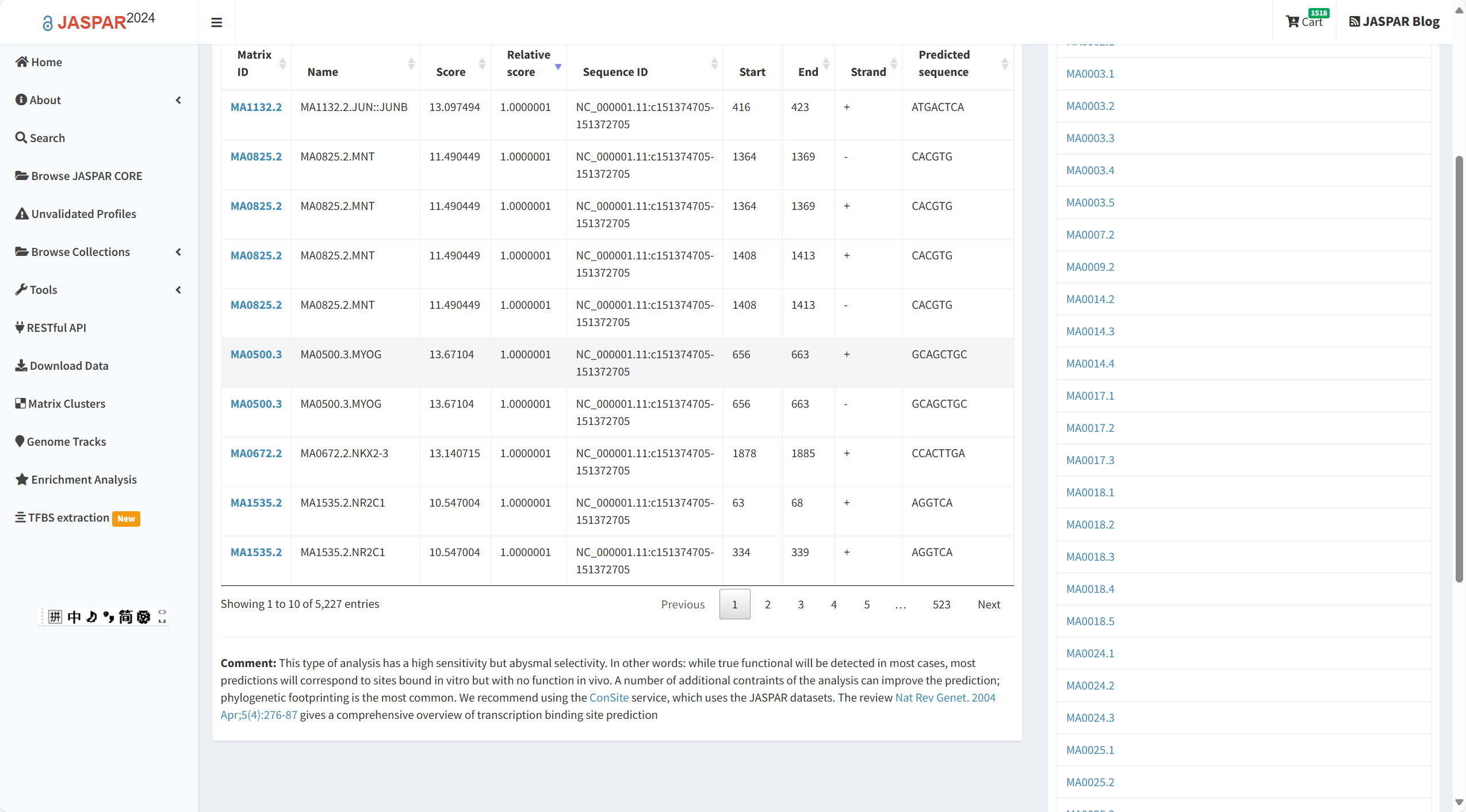Open the MA1132.2 matrix link
The height and width of the screenshot is (812, 1466).
point(256,107)
